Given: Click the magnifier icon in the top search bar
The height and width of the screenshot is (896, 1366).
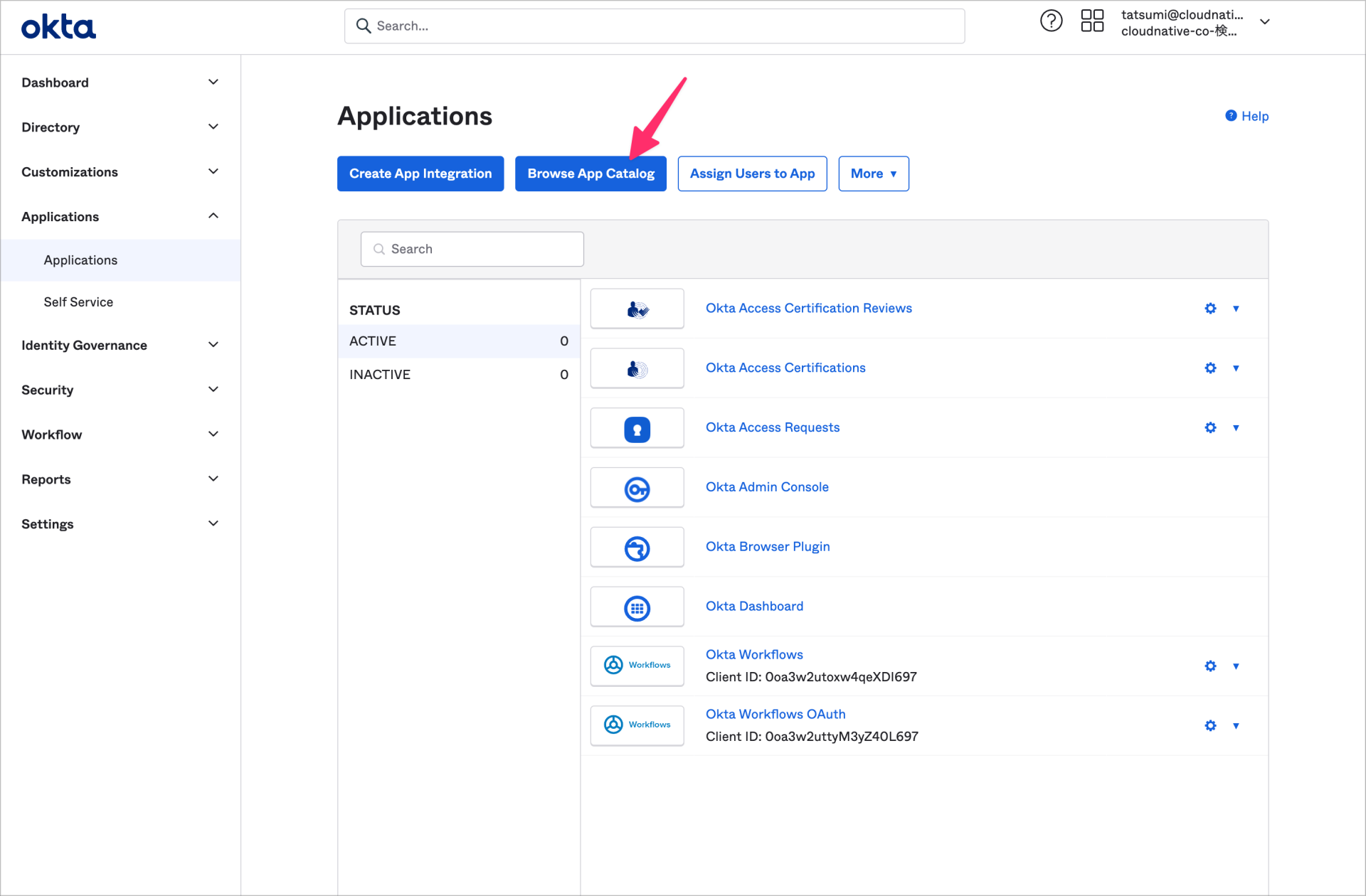Looking at the screenshot, I should [364, 26].
